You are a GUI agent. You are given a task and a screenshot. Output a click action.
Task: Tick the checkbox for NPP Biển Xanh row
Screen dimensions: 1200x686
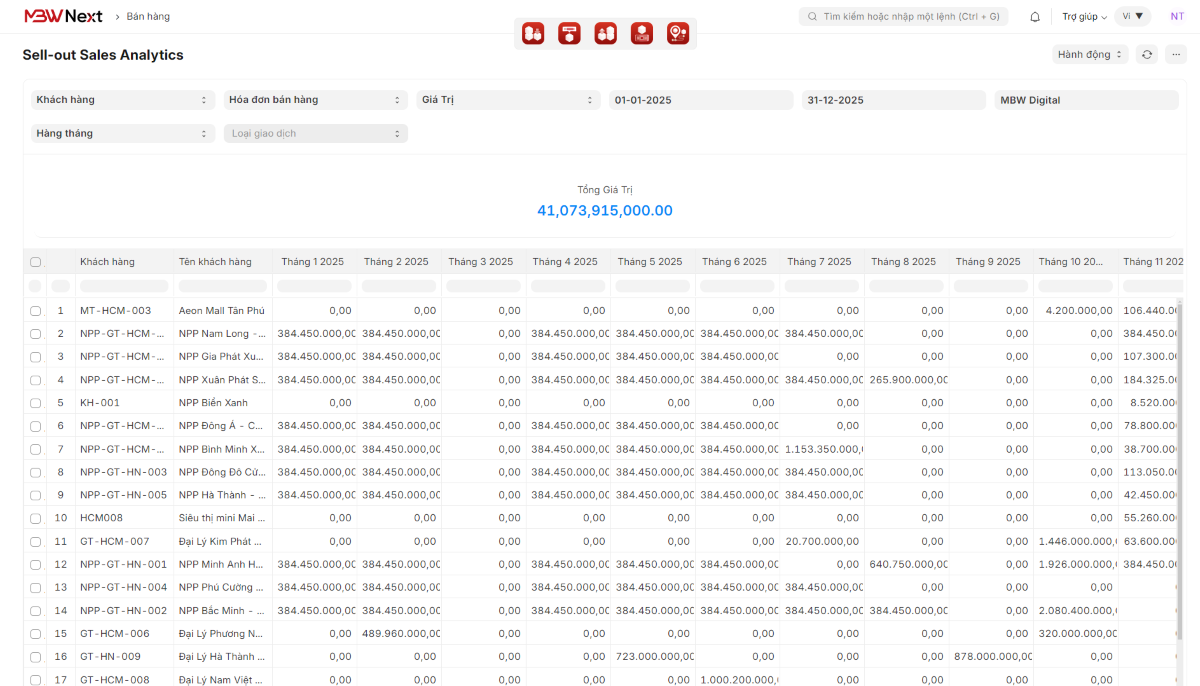pos(36,403)
